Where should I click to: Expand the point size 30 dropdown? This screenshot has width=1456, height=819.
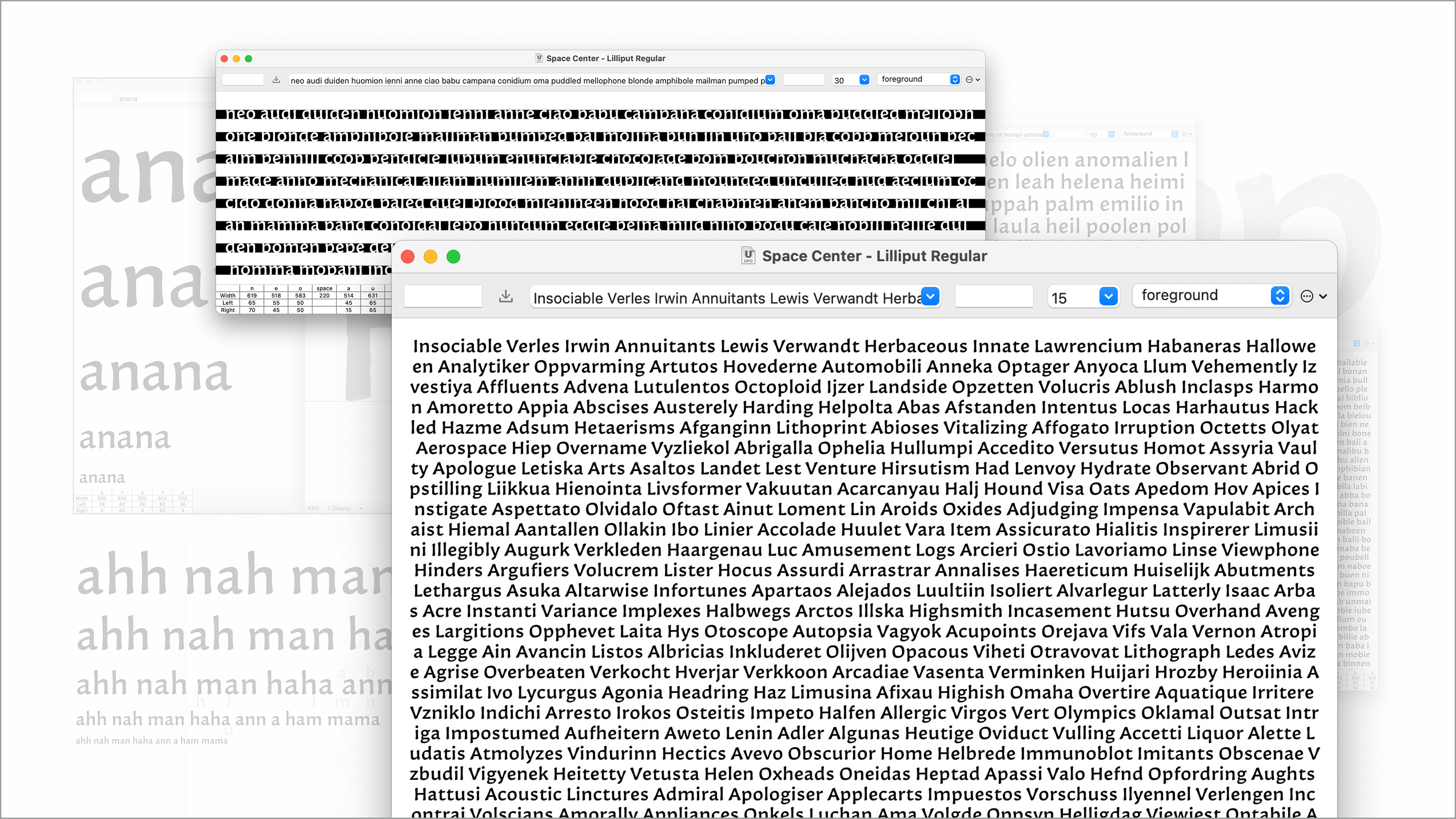pos(864,80)
